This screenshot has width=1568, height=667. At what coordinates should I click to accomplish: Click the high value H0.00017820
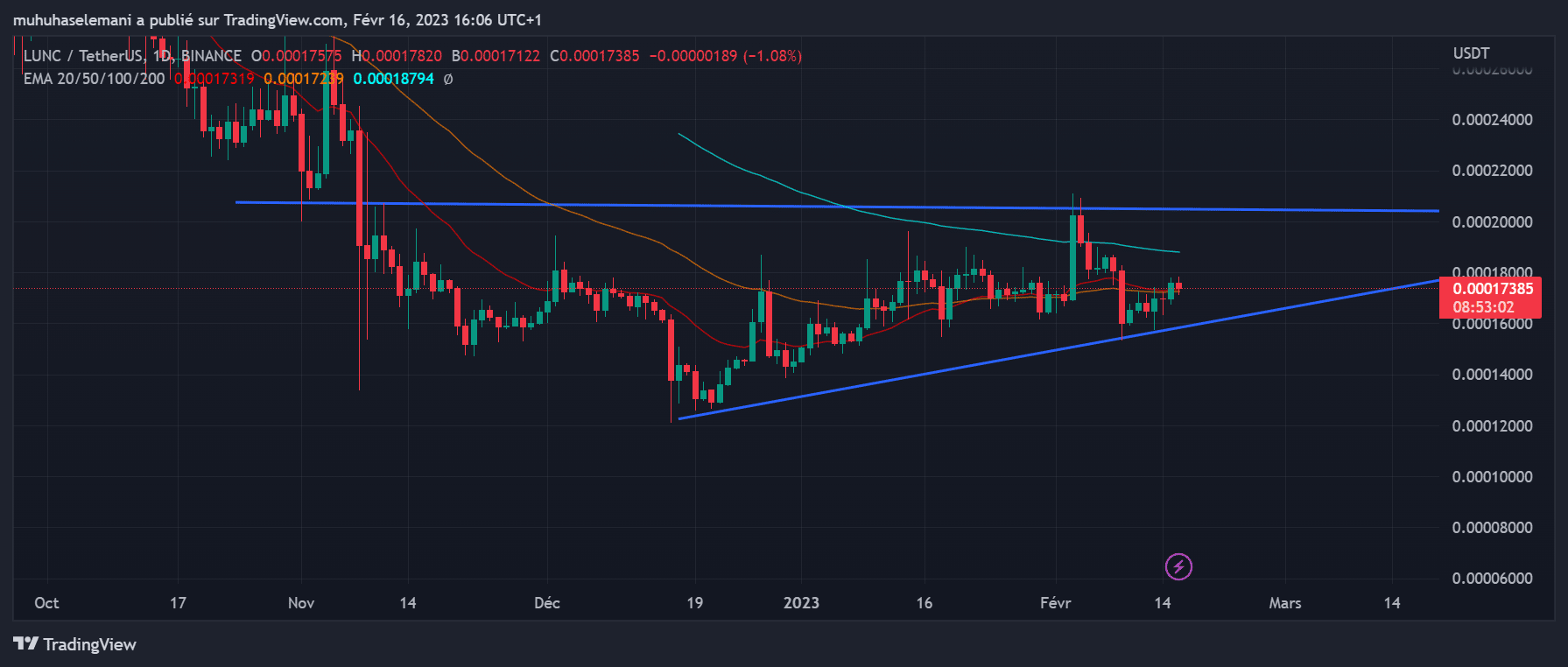click(397, 56)
